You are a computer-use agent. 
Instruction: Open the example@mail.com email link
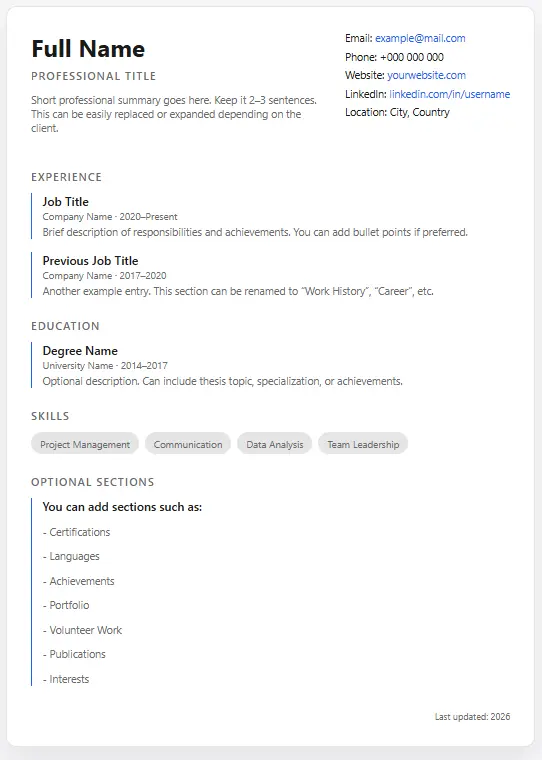pyautogui.click(x=420, y=38)
